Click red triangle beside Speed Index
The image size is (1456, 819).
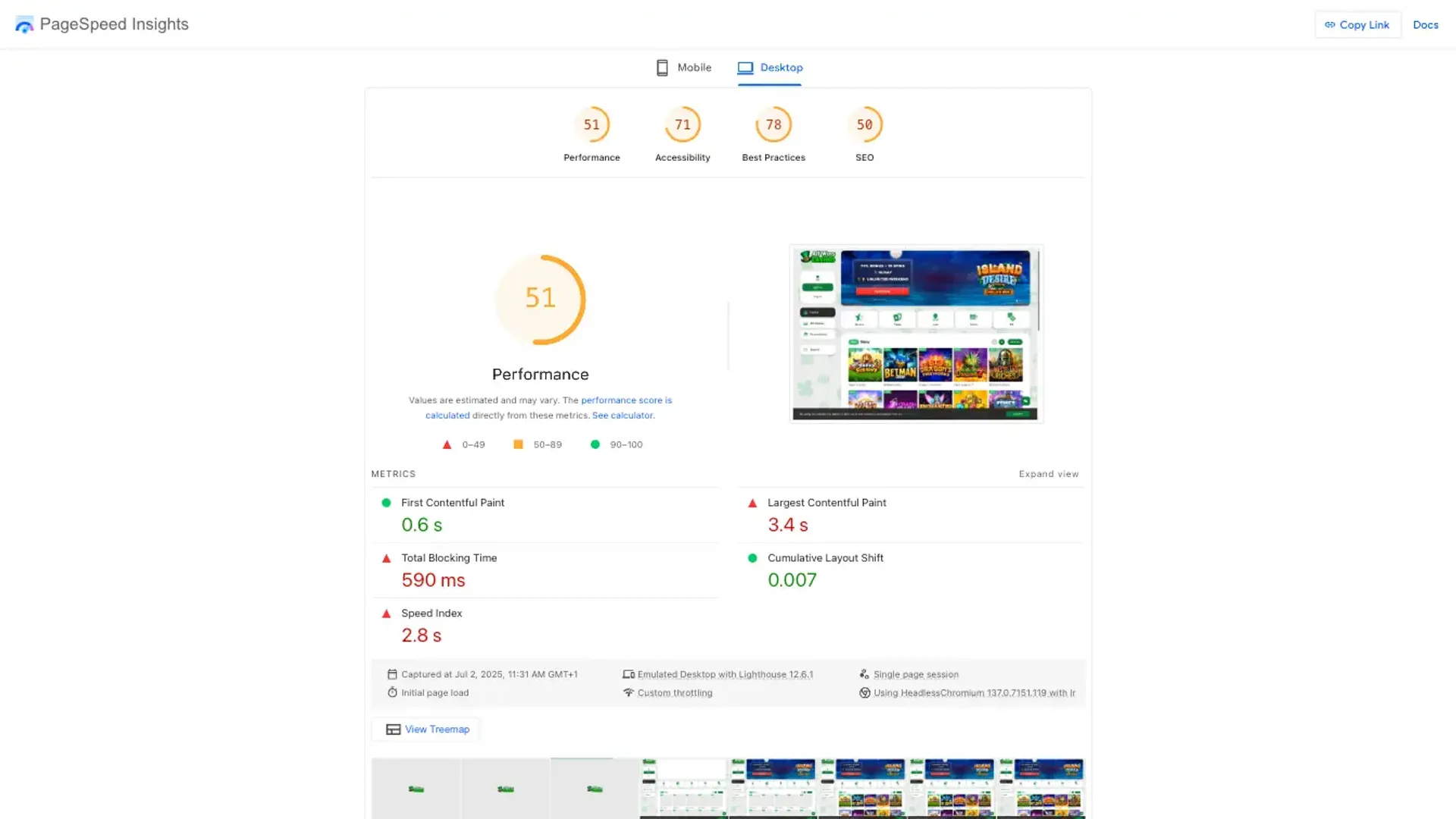click(386, 613)
